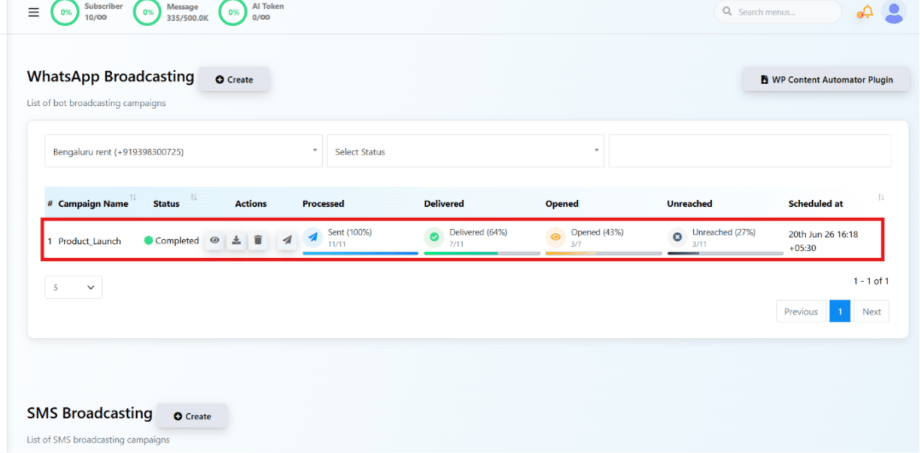
Task: Click the Delivered (64%) label
Action: coord(478,232)
